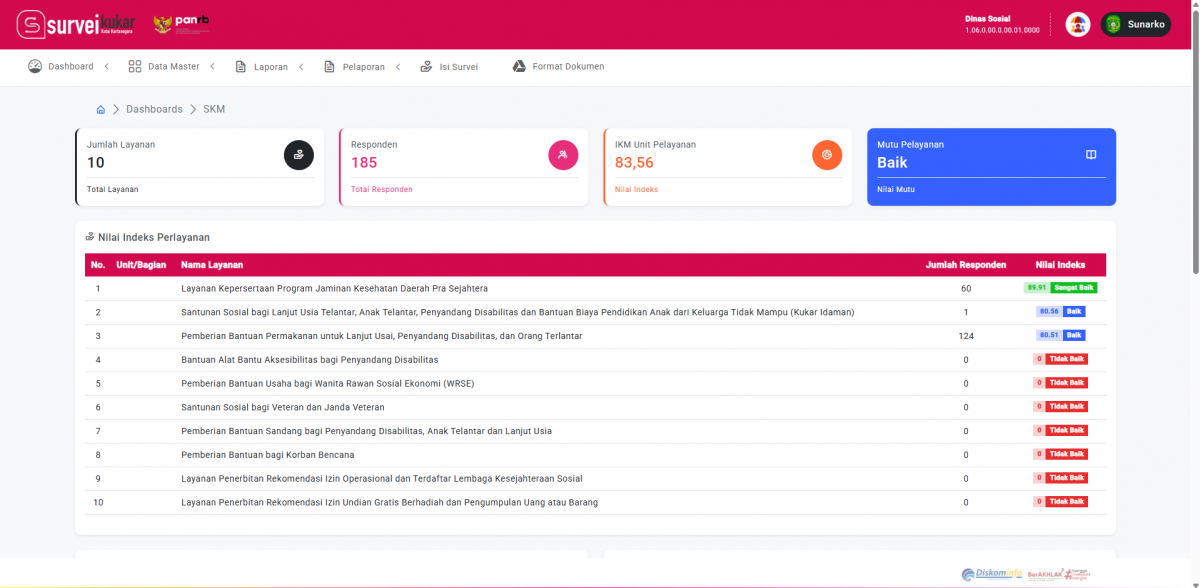Click the orange IKM Unit Pelayanan icon
The image size is (1200, 588).
point(827,155)
